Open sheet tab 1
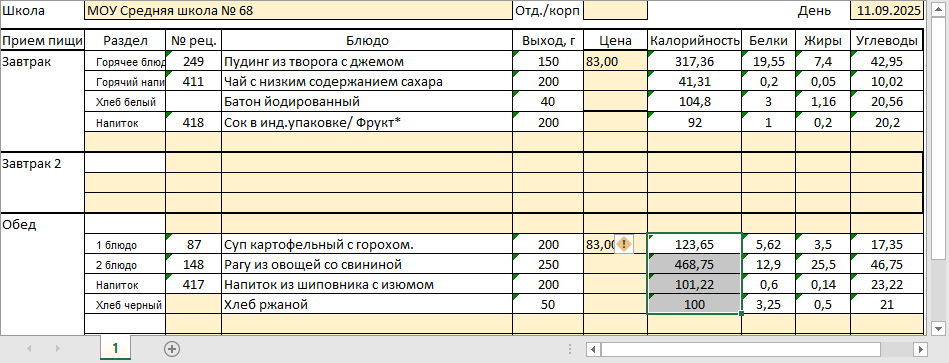This screenshot has height=363, width=949. [115, 348]
